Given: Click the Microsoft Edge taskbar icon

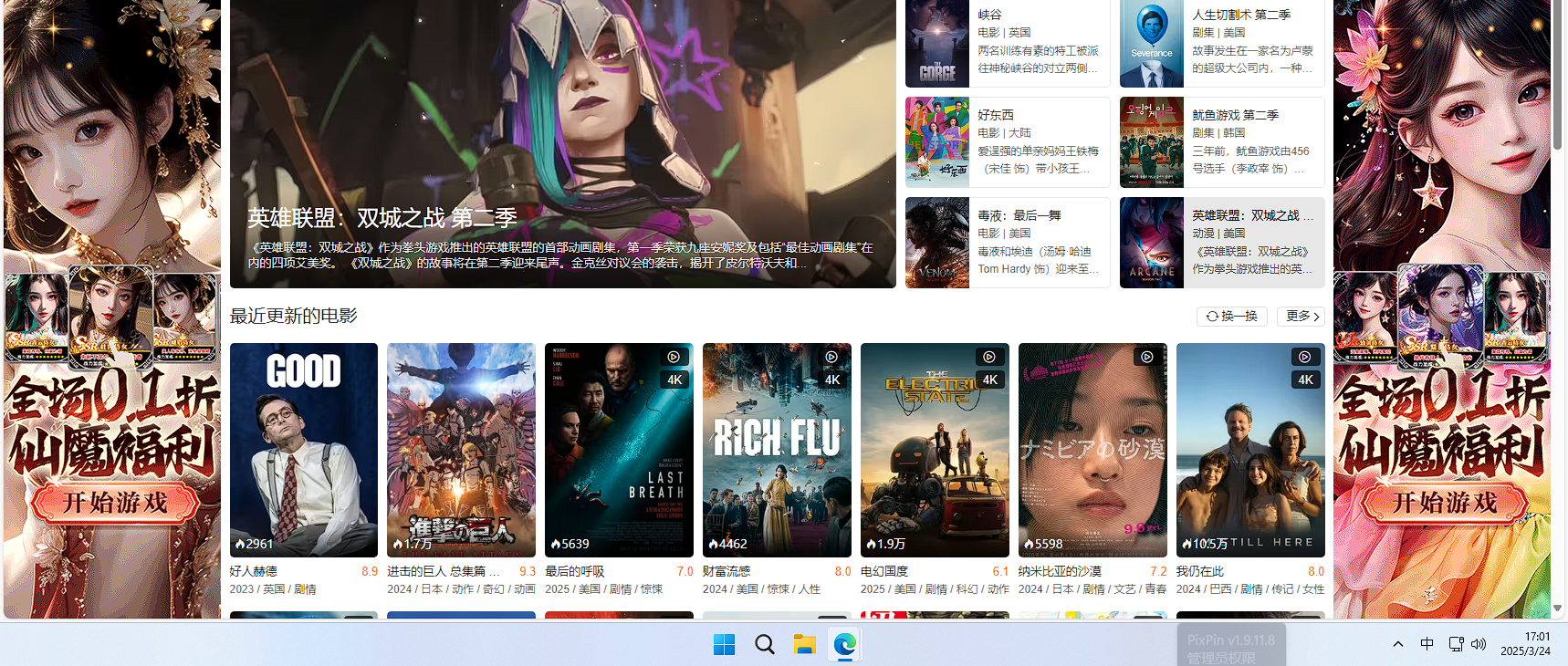Looking at the screenshot, I should tap(844, 645).
